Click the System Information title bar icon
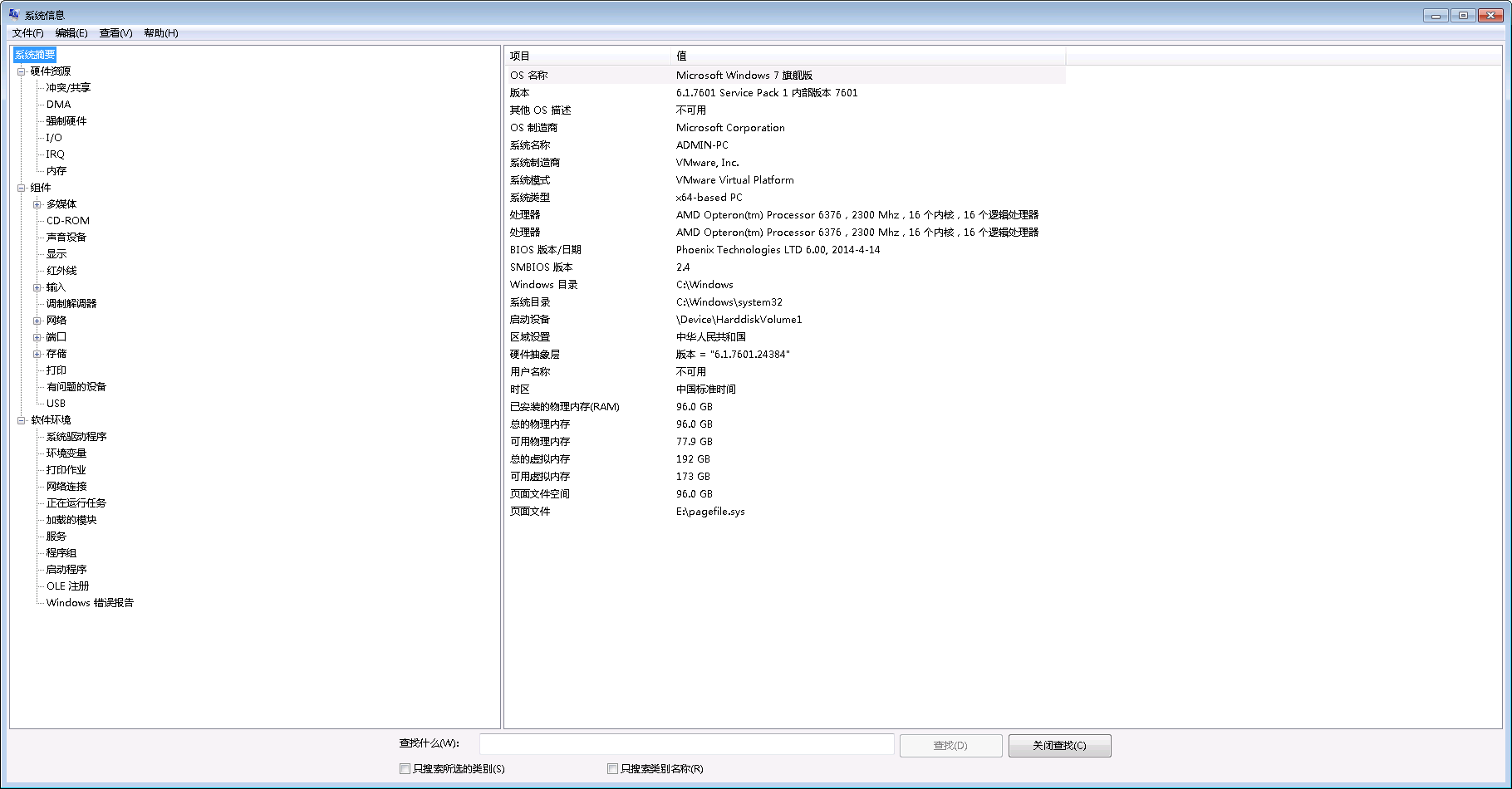Screen dimensions: 1512x789 point(14,14)
